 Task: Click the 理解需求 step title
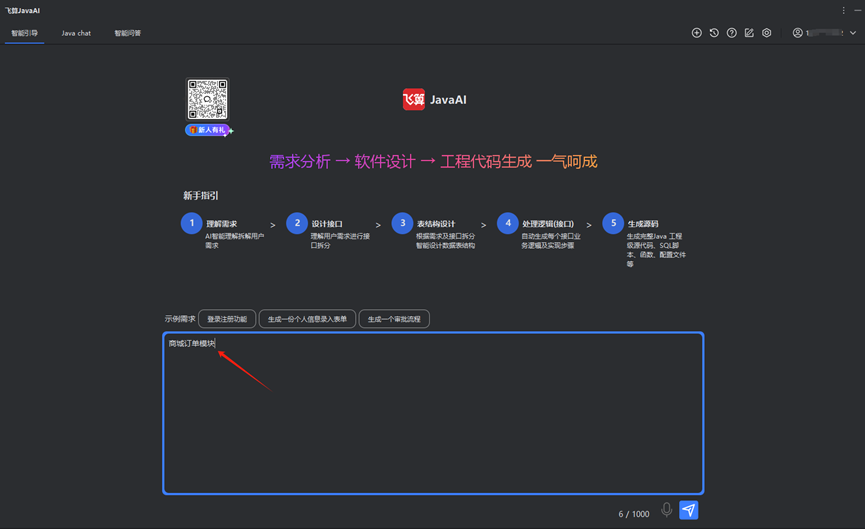click(x=222, y=224)
